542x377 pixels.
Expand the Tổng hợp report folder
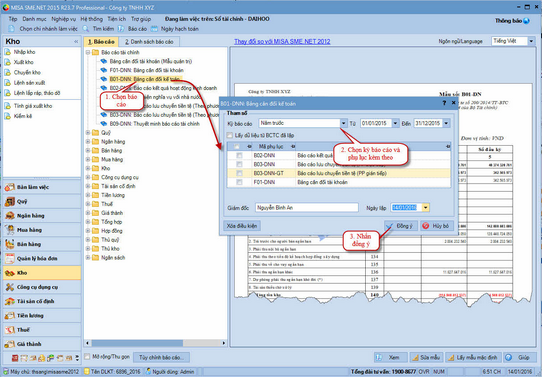tap(88, 222)
